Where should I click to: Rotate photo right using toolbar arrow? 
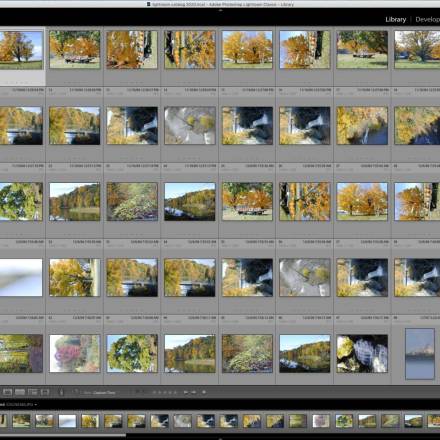pos(193,392)
